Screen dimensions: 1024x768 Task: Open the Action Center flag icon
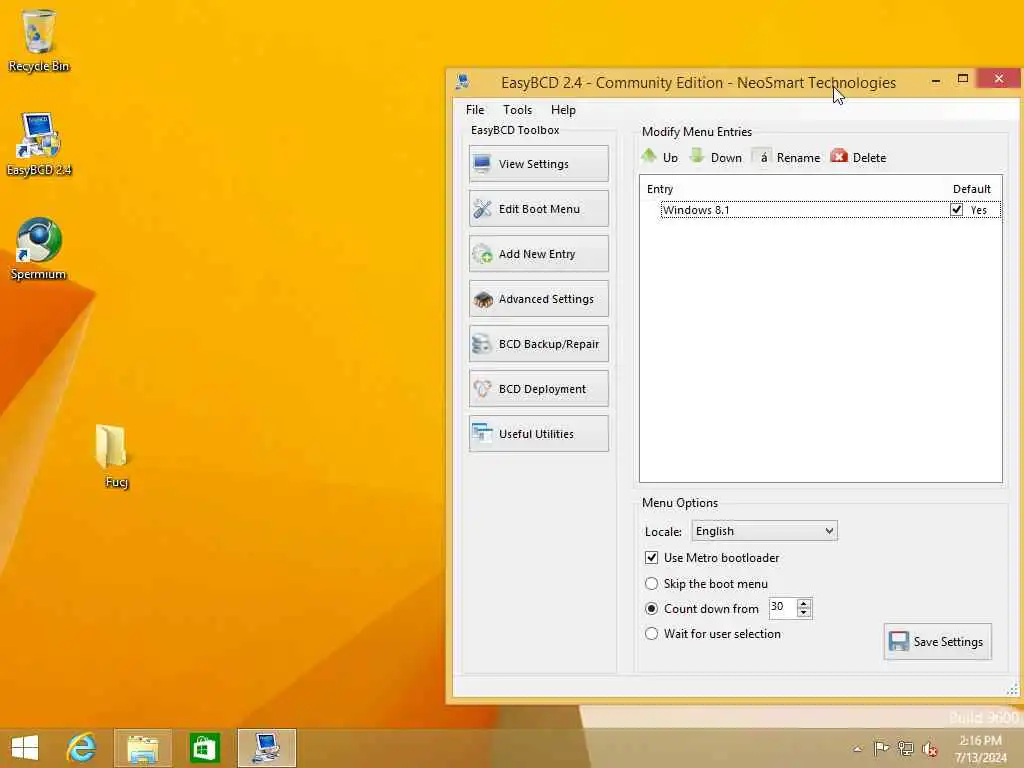881,748
